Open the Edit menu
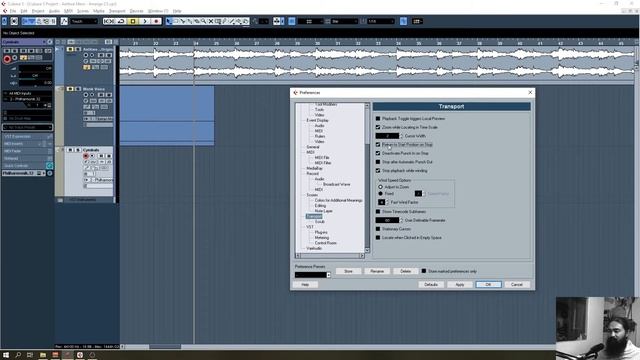The width and height of the screenshot is (640, 360). pos(24,11)
